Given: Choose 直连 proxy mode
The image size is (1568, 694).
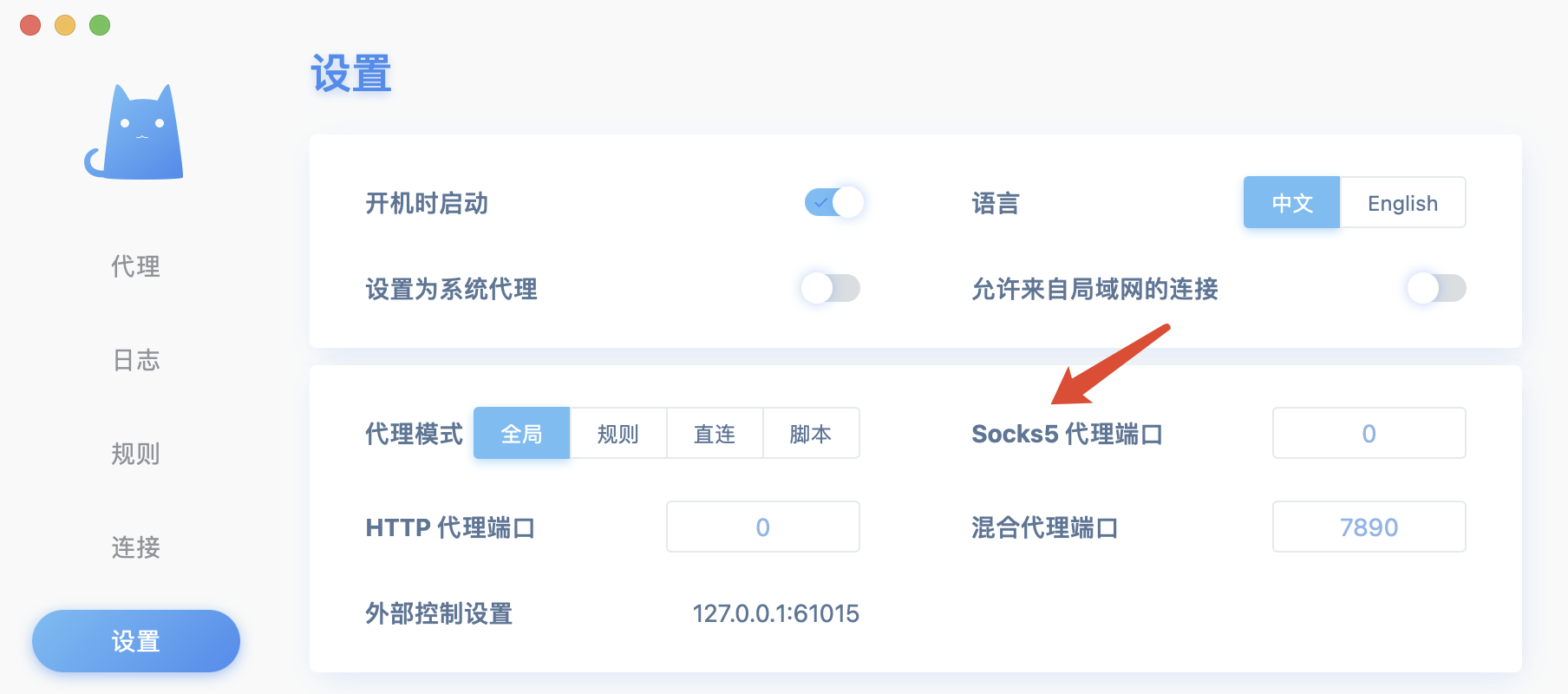Looking at the screenshot, I should [x=715, y=434].
